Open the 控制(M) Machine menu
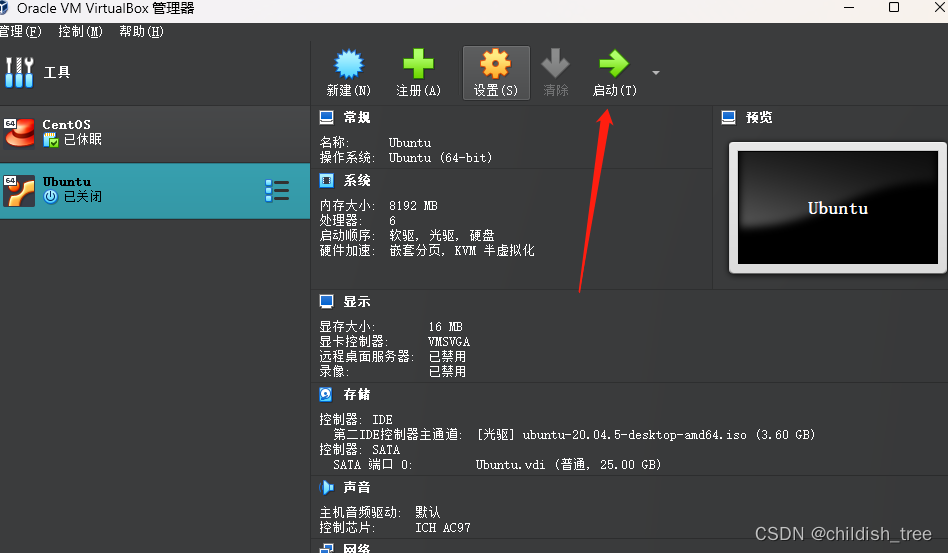 pyautogui.click(x=80, y=31)
